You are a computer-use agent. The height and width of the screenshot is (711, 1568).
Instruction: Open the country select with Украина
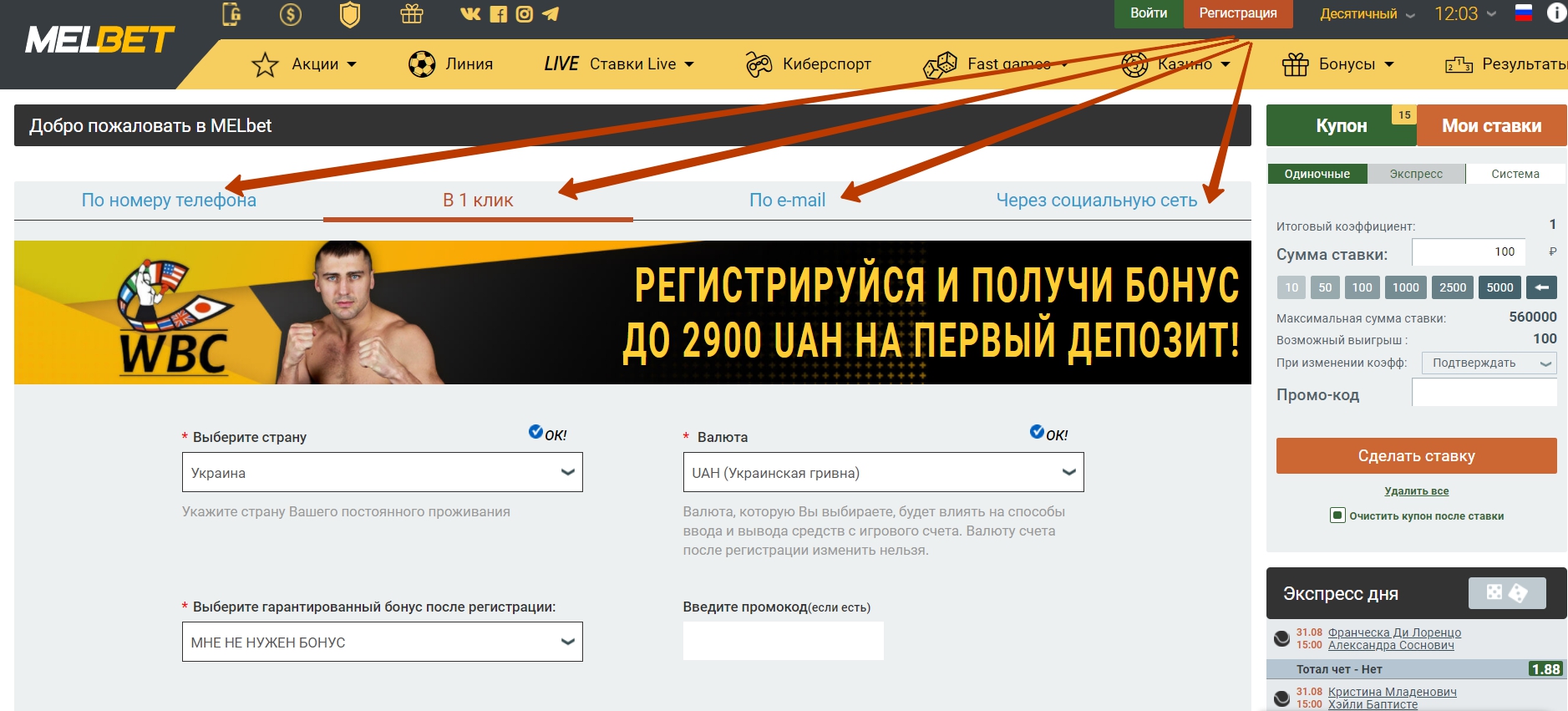point(383,472)
